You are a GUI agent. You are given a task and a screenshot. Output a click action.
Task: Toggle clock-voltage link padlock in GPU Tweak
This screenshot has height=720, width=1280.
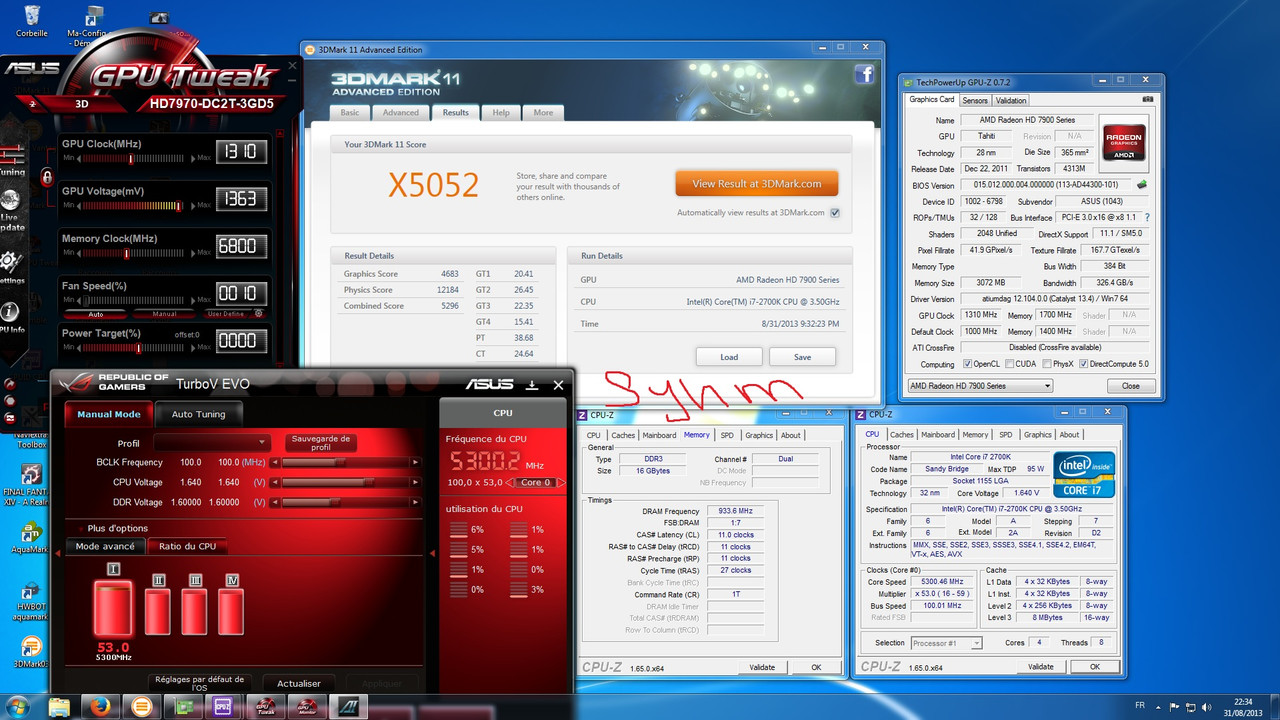46,176
